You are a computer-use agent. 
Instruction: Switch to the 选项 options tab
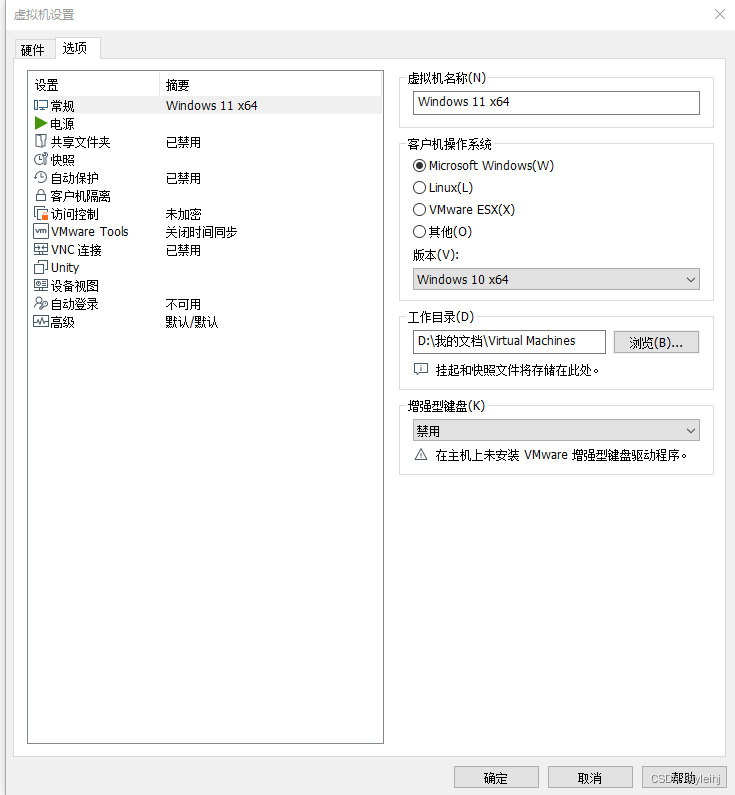(76, 48)
